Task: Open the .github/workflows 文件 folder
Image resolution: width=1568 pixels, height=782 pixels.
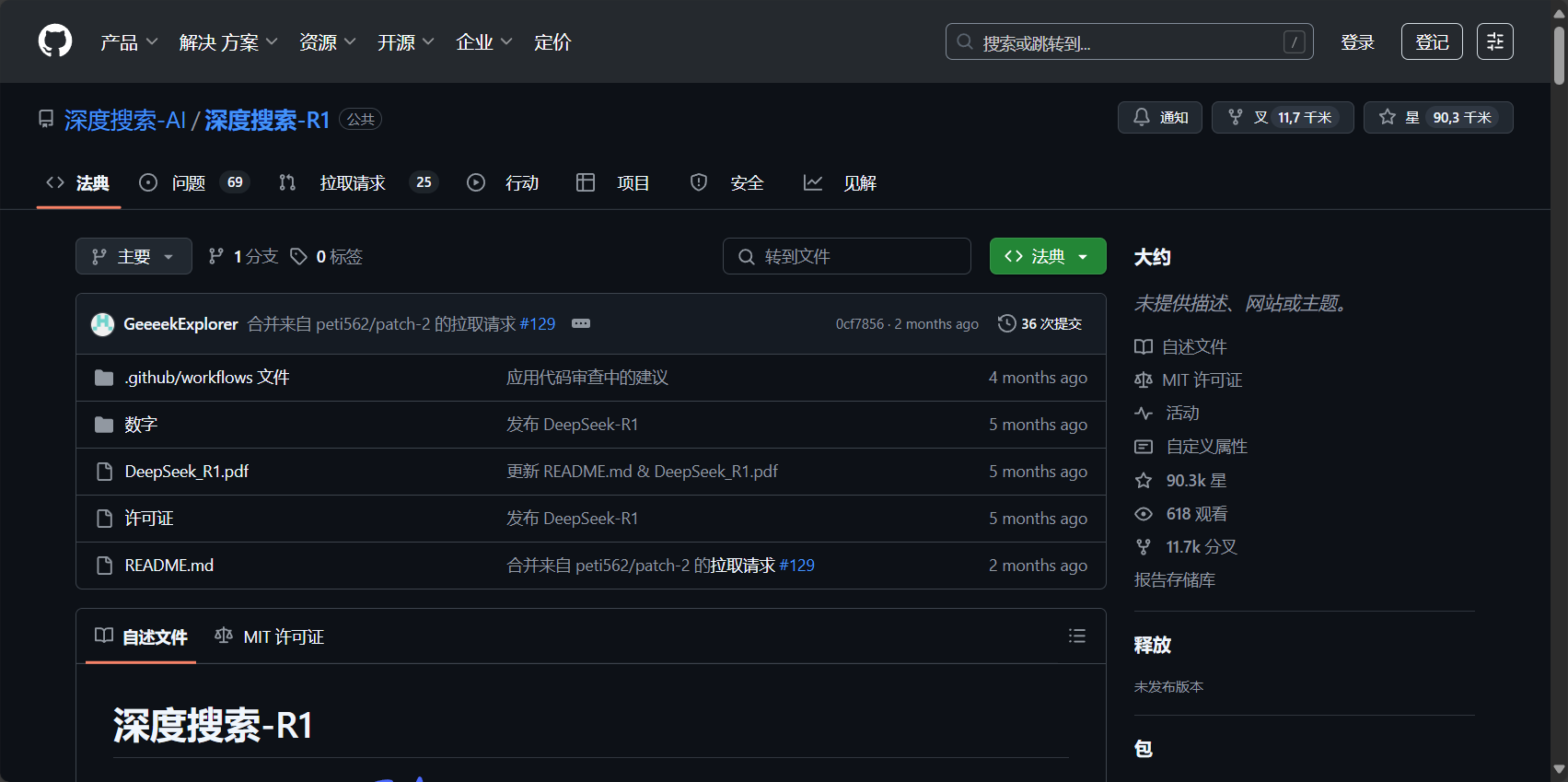Action: [207, 378]
